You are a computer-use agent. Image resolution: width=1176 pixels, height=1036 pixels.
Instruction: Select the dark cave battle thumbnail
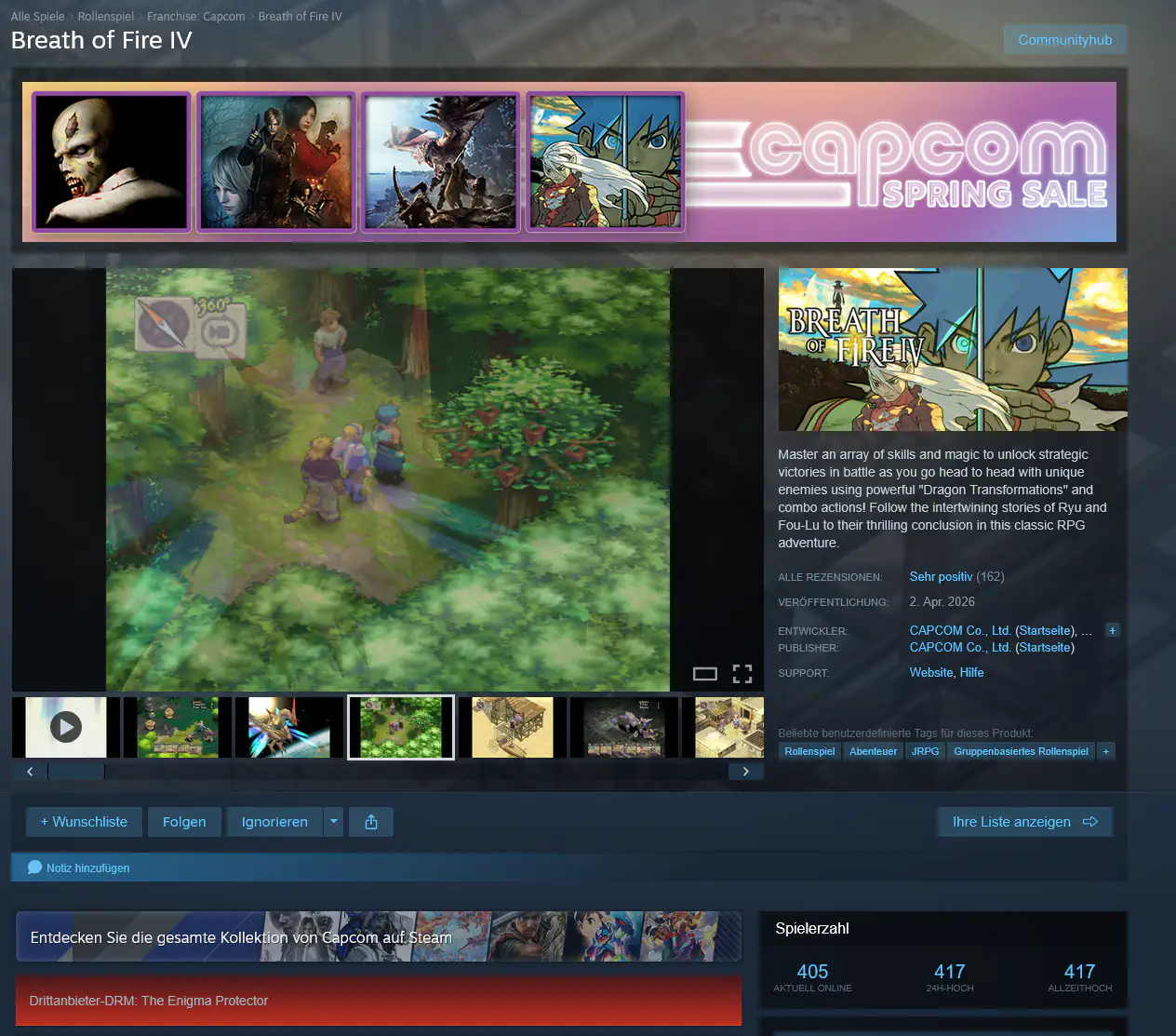(624, 727)
